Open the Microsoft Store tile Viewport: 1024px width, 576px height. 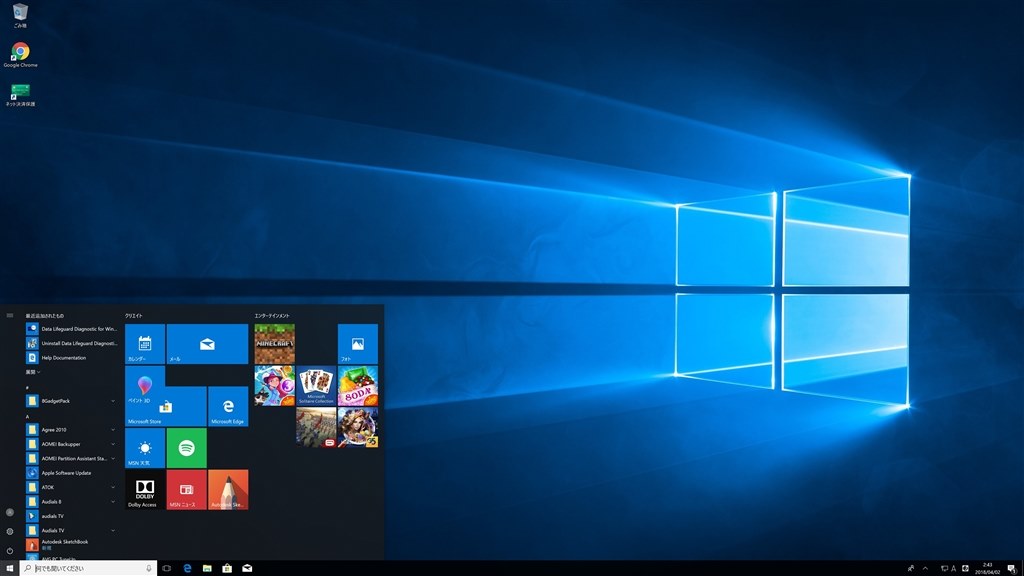(x=165, y=406)
